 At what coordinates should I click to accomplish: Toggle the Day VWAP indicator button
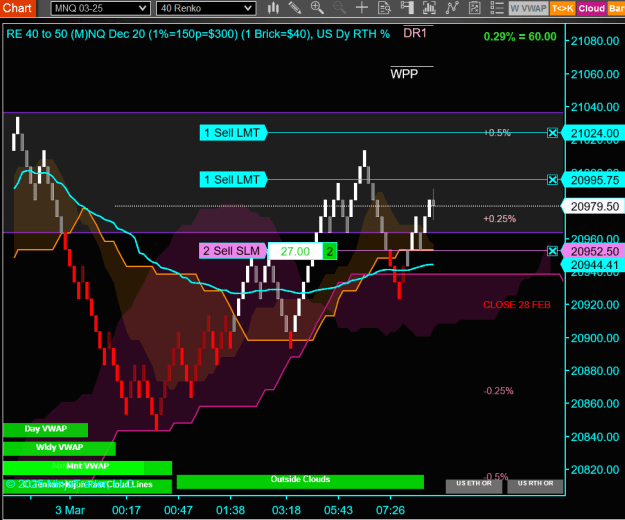tap(45, 430)
